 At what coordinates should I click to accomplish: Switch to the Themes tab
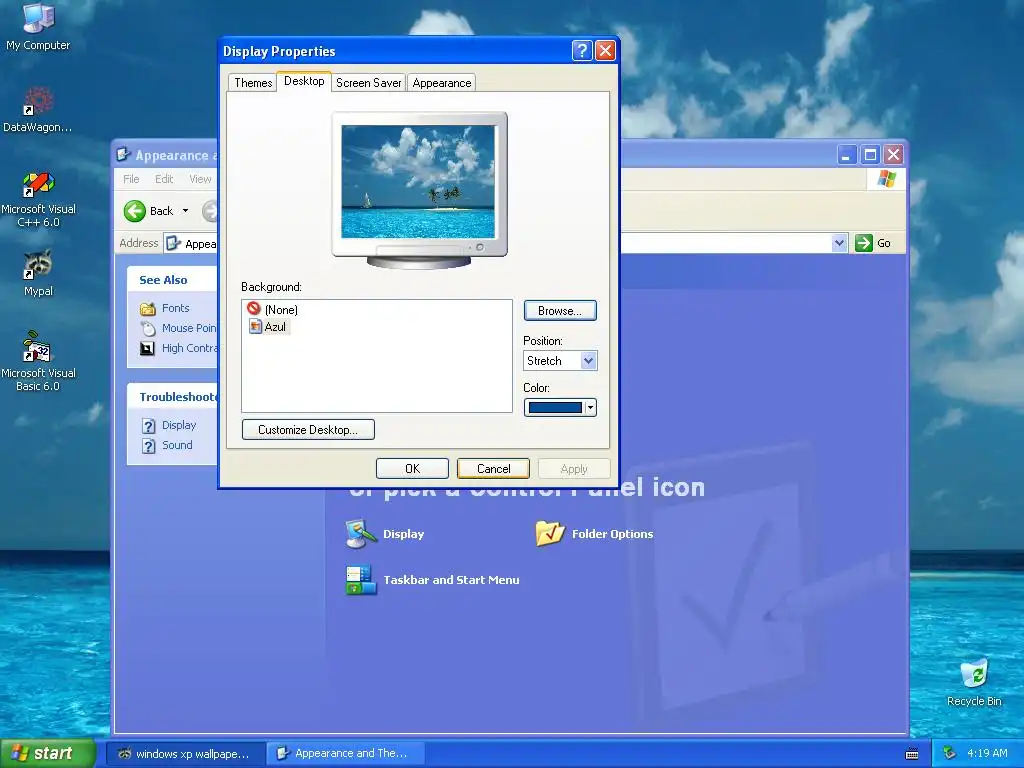(x=253, y=83)
